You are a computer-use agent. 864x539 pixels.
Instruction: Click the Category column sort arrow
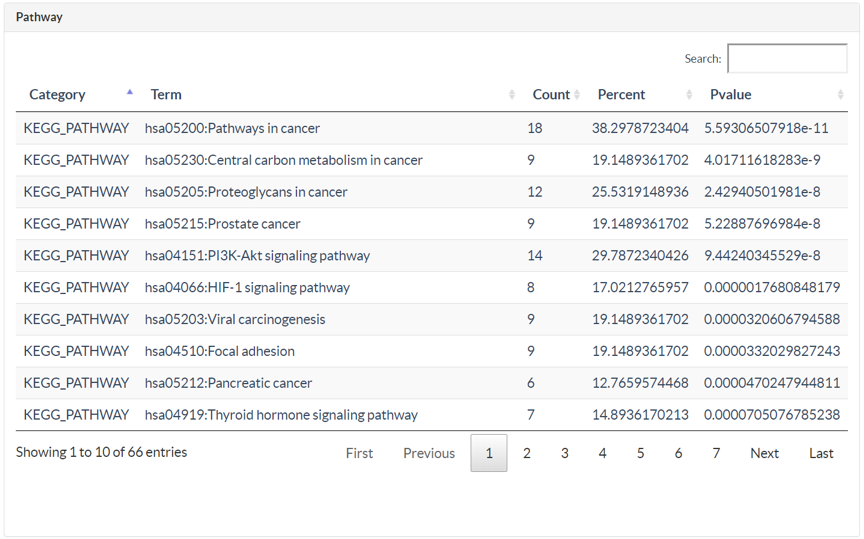pos(129,92)
